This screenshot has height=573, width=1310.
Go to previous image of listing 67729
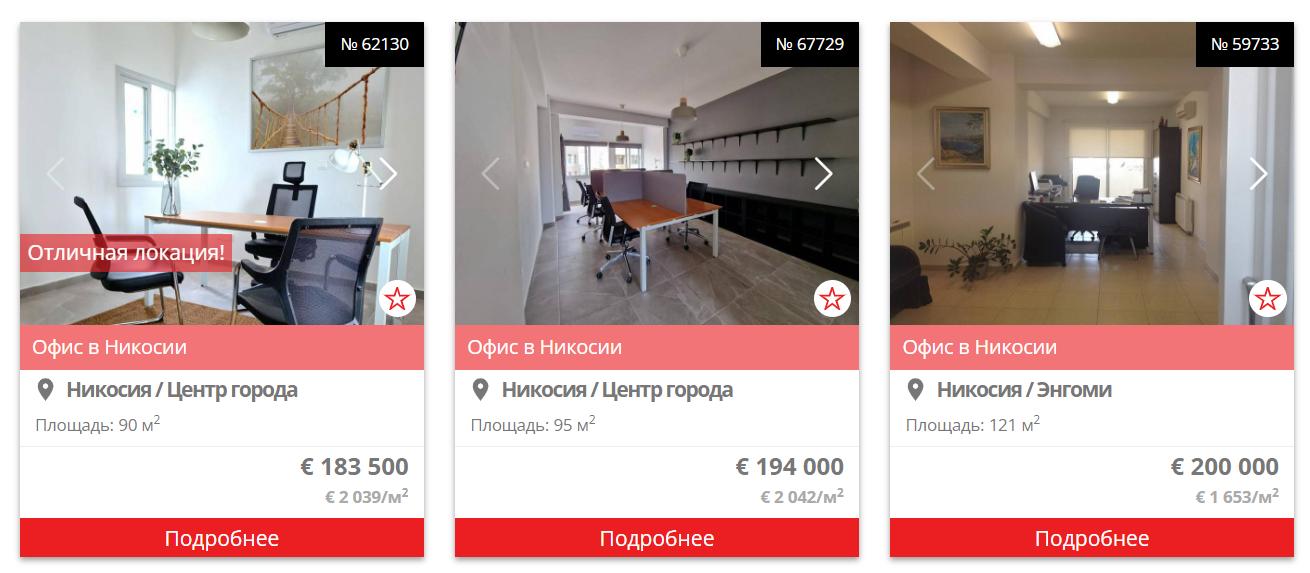click(491, 174)
